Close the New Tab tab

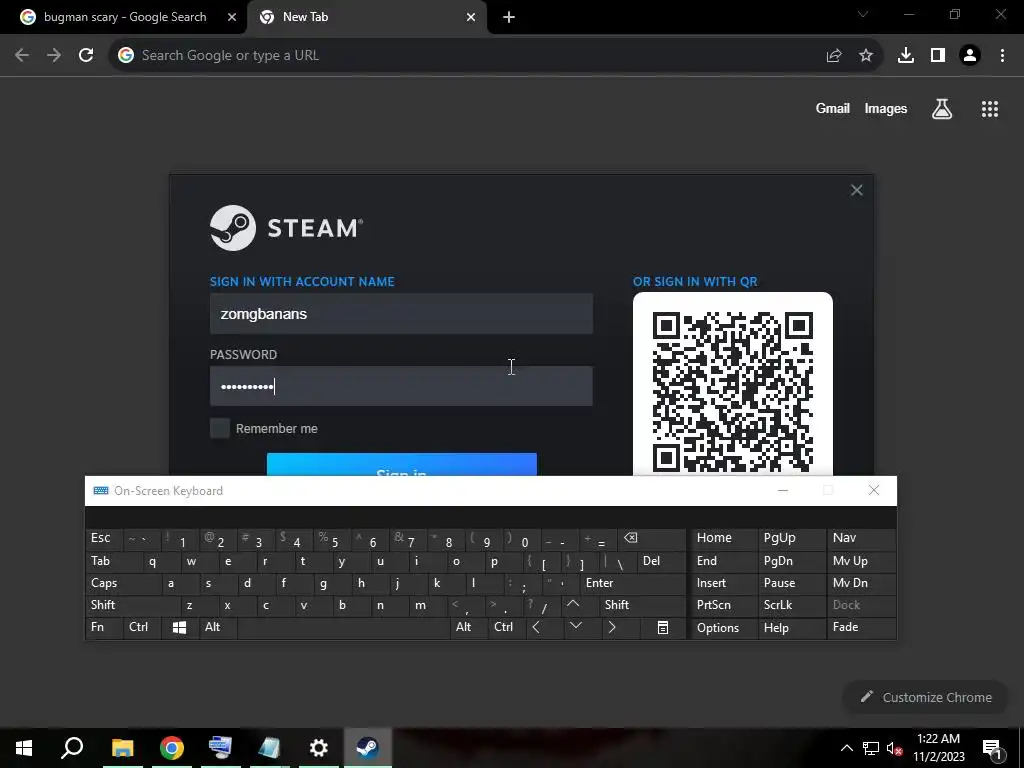(x=471, y=18)
